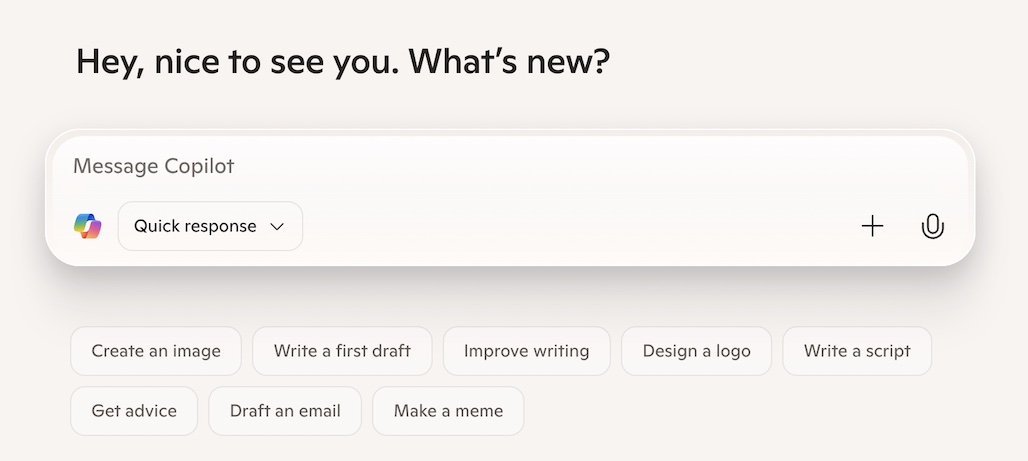Click the 'Message Copilot' placeholder text

coord(153,166)
